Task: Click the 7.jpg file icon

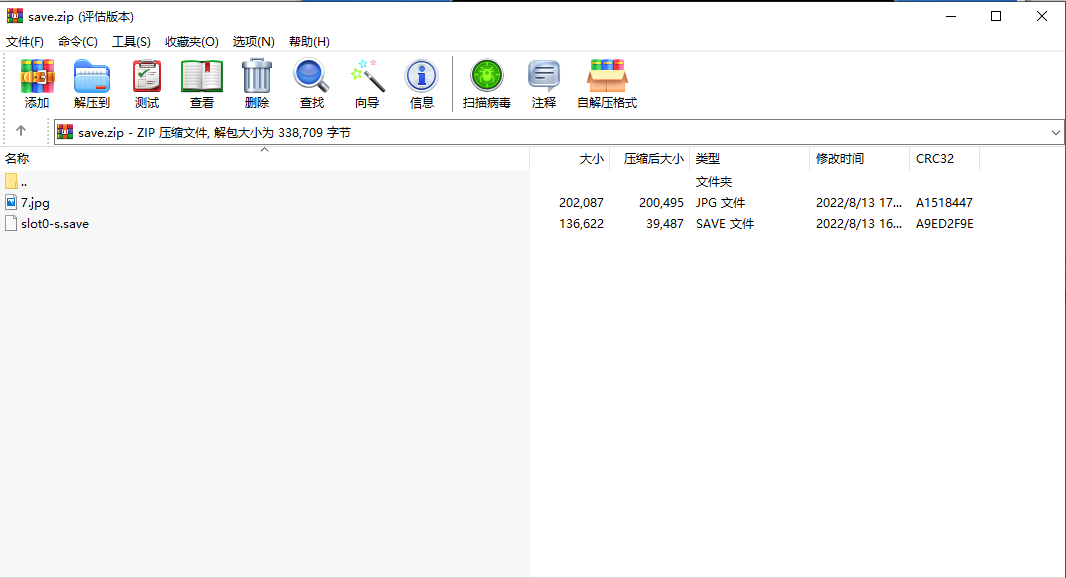Action: [x=11, y=202]
